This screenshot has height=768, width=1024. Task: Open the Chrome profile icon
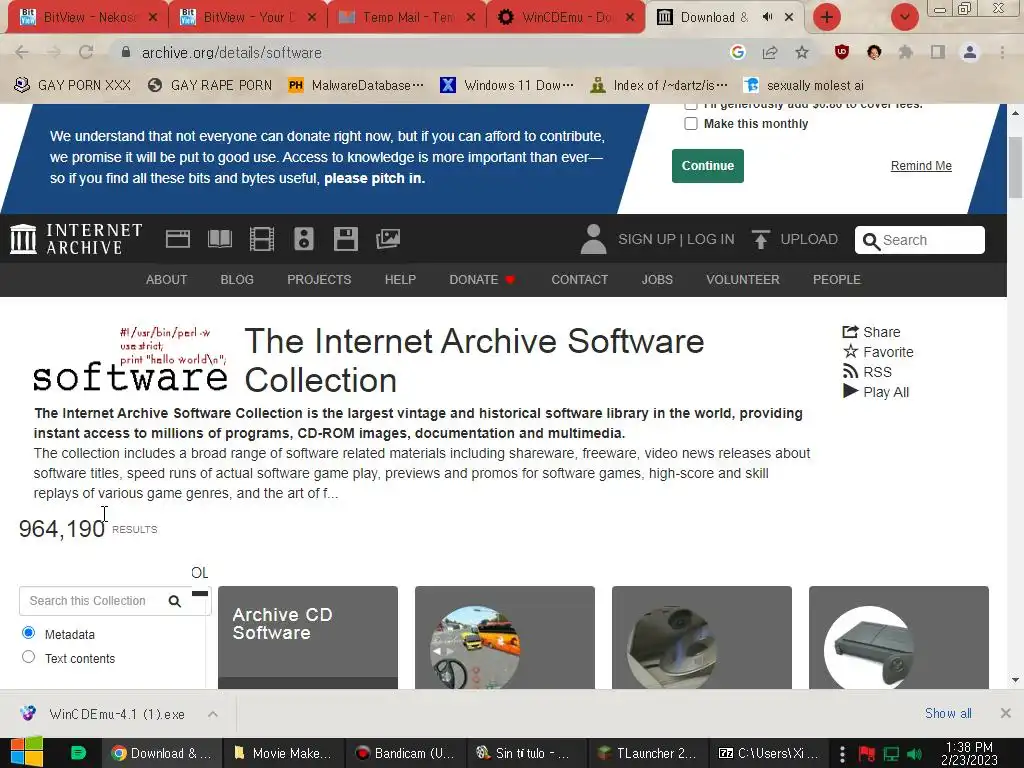tap(970, 52)
